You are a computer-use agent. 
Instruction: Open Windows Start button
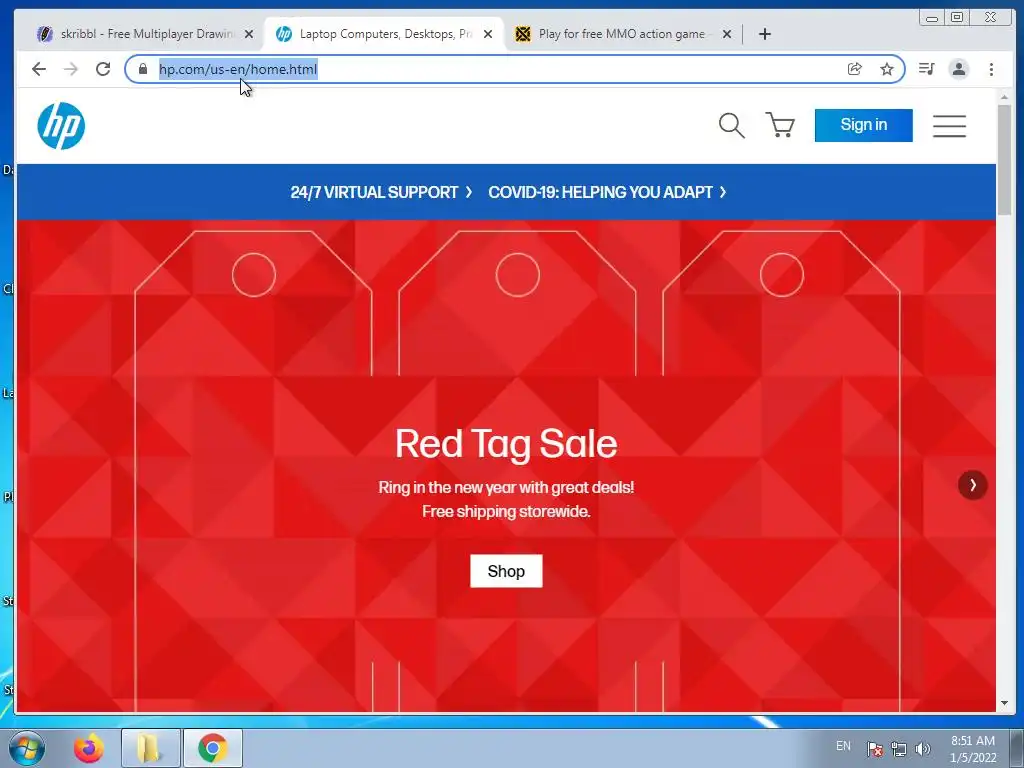point(27,748)
